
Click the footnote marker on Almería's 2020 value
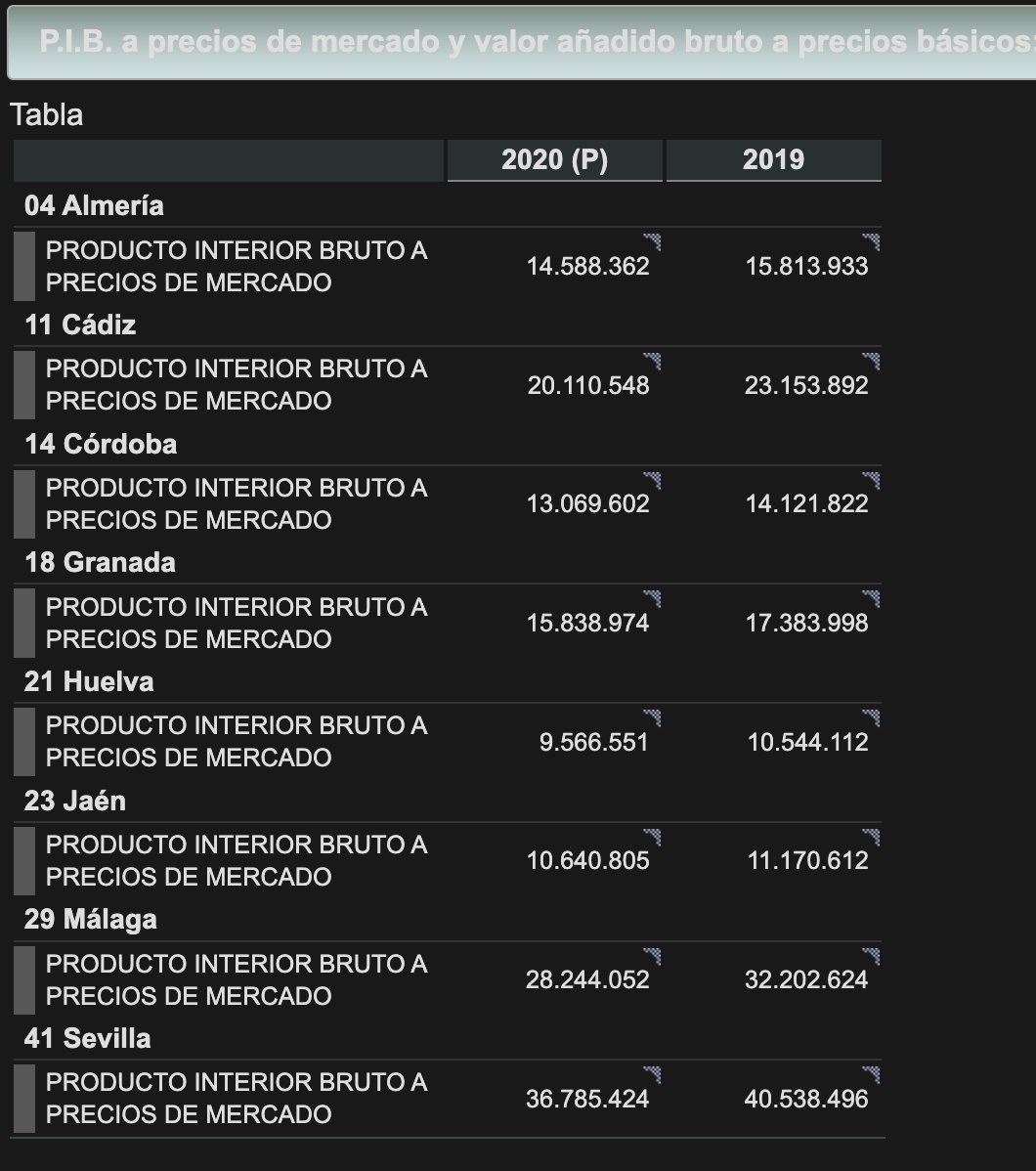point(652,242)
